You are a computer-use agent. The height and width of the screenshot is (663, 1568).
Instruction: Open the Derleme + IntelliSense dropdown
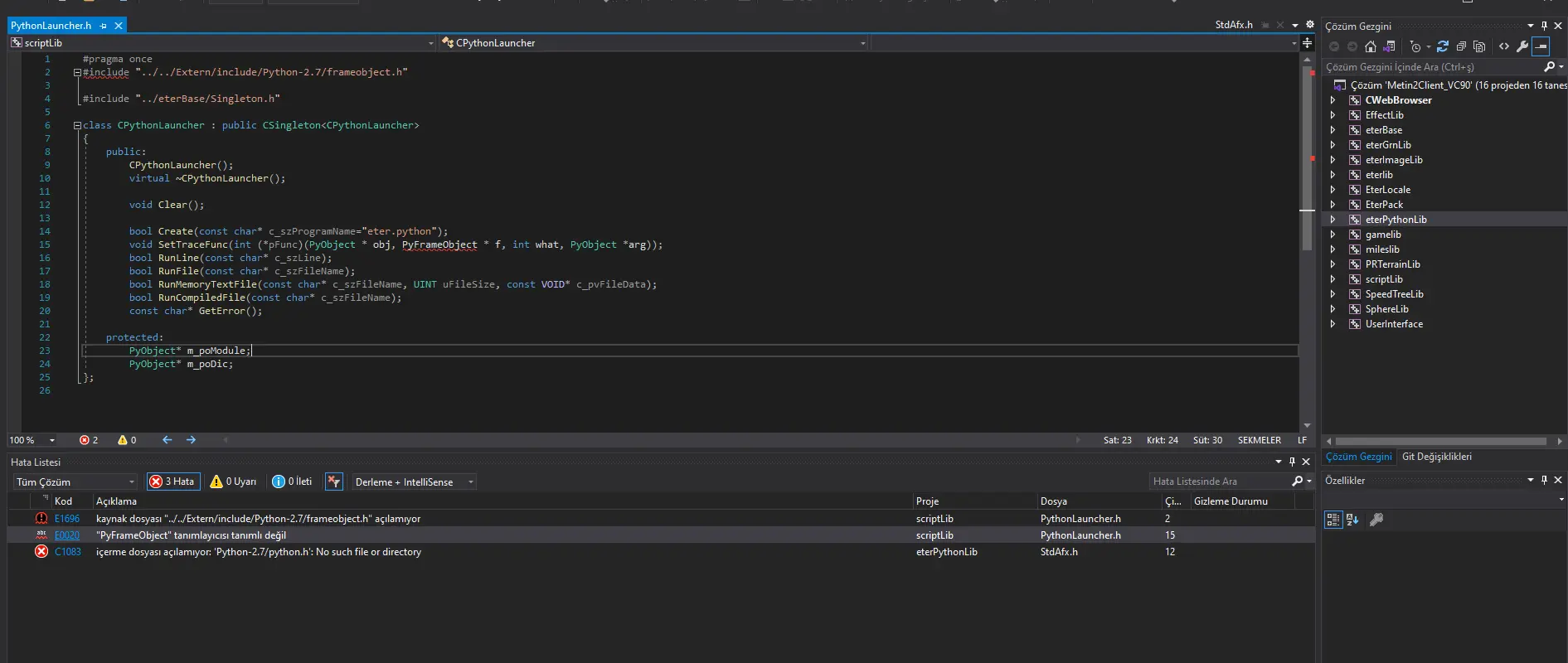pyautogui.click(x=414, y=482)
